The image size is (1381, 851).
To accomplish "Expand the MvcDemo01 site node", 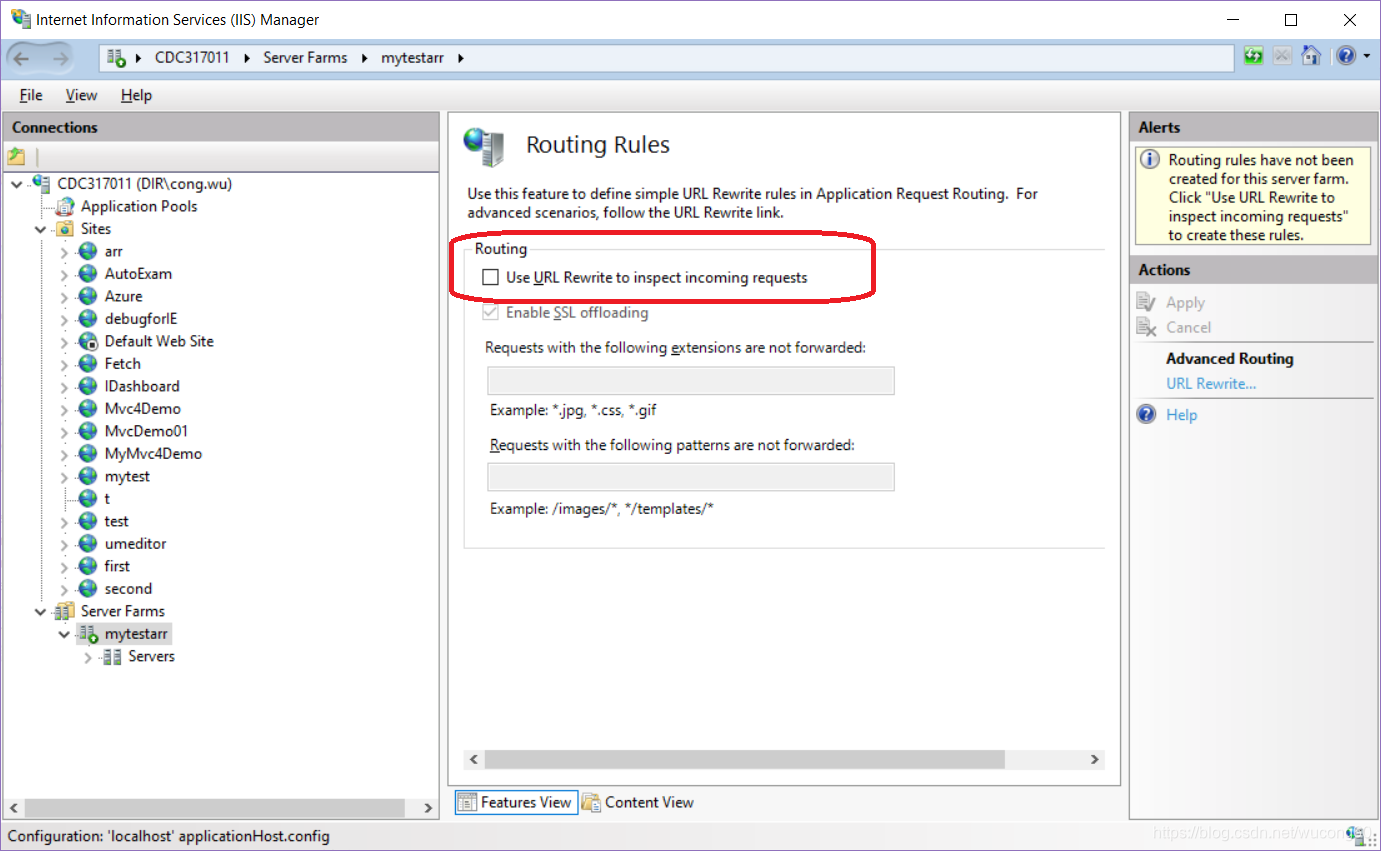I will pyautogui.click(x=64, y=432).
